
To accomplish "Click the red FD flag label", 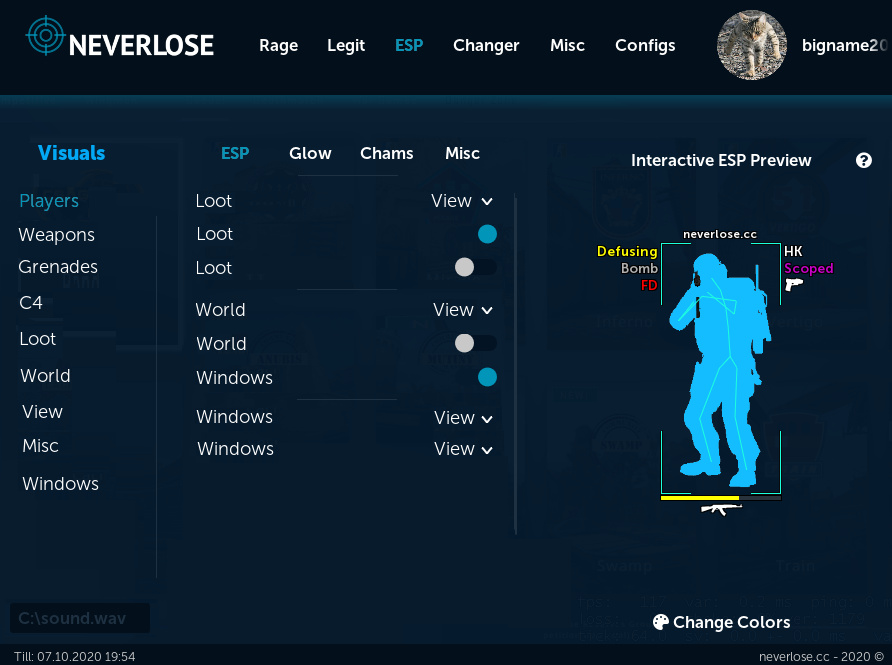I will [649, 285].
